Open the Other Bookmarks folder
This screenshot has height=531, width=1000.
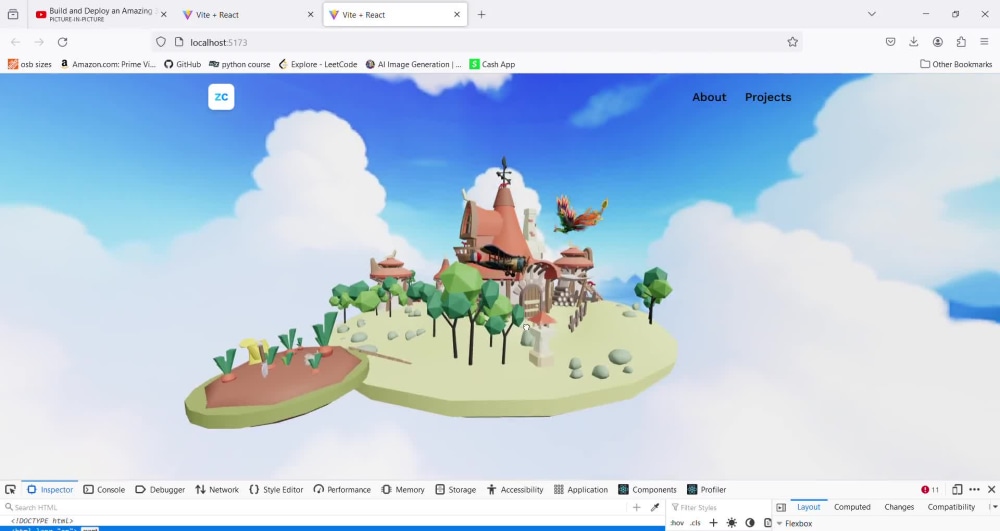(956, 64)
